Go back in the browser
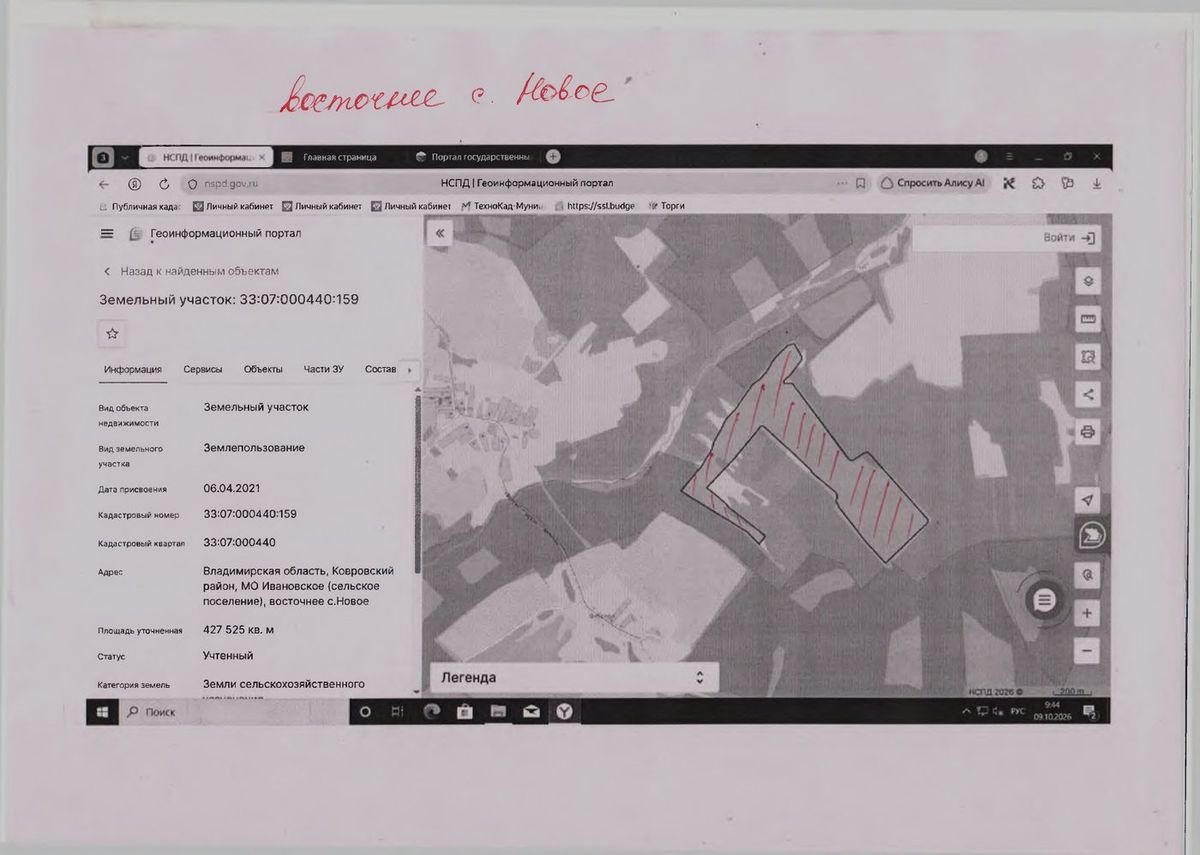1200x855 pixels. coord(104,184)
